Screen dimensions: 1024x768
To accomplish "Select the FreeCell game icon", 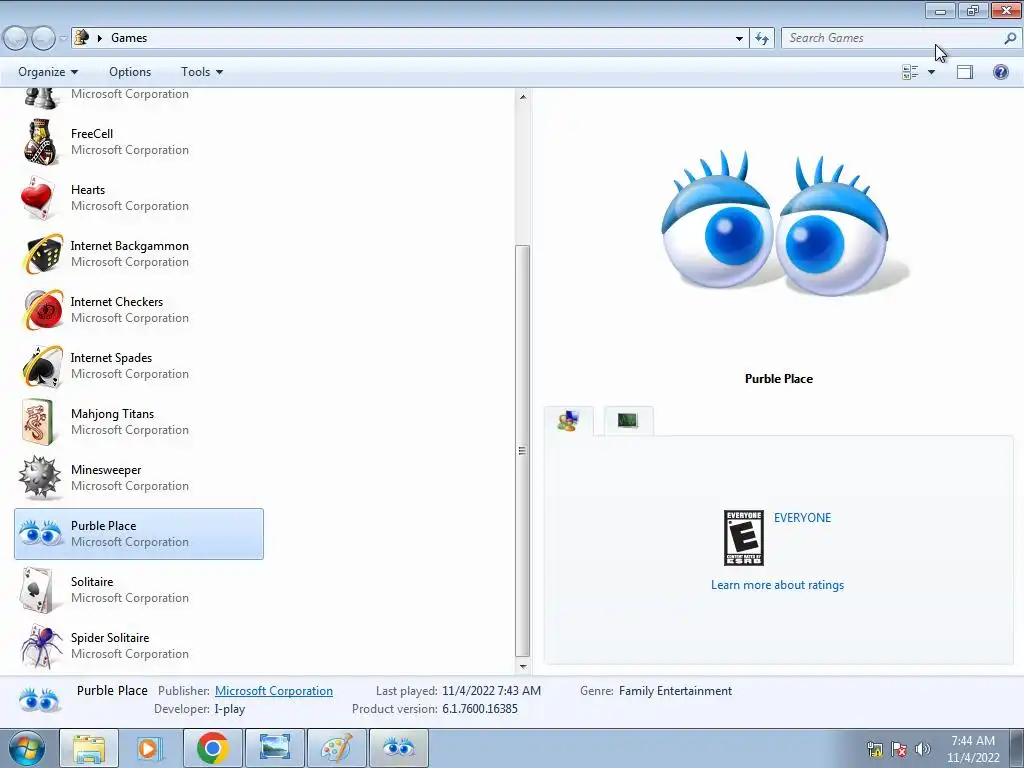I will click(40, 142).
